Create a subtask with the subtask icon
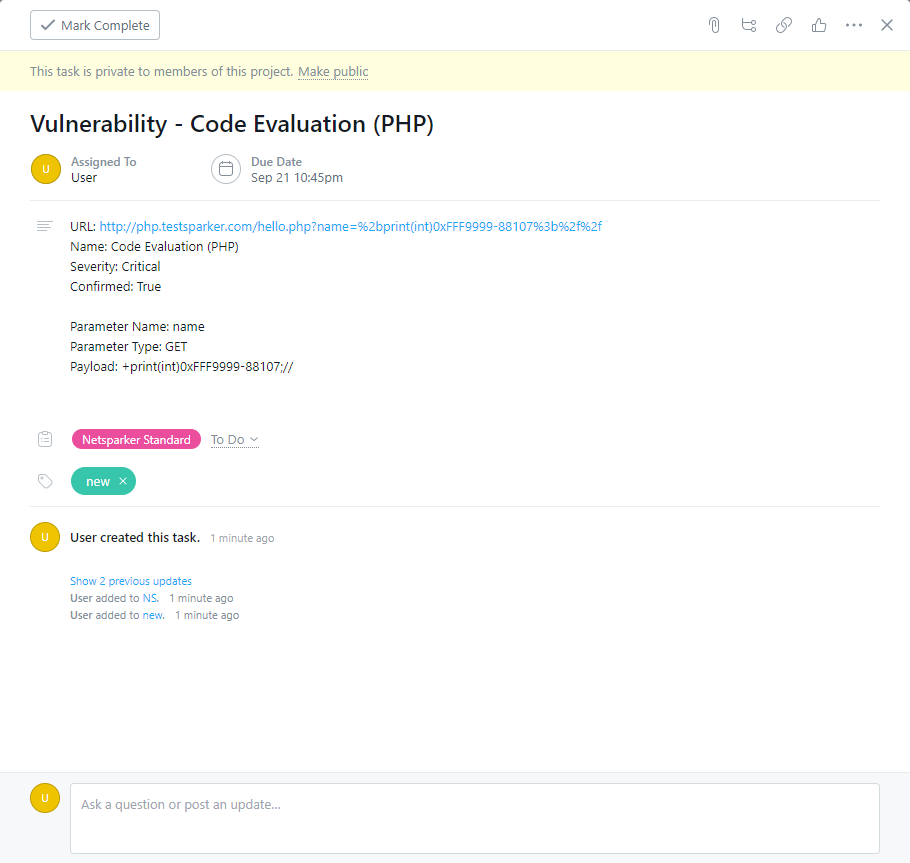This screenshot has width=910, height=863. pyautogui.click(x=749, y=24)
